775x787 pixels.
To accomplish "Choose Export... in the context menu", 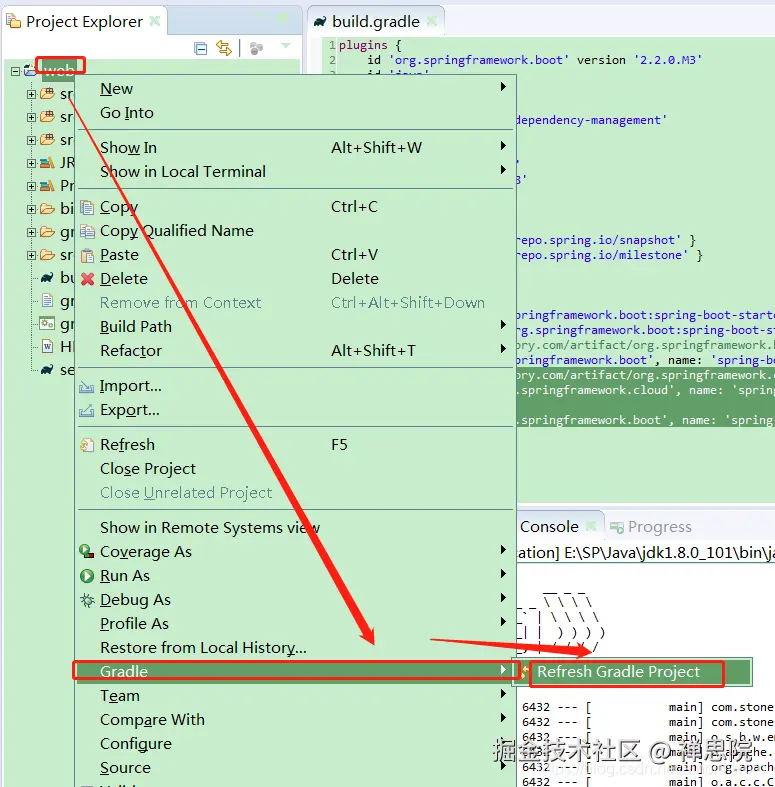I will point(296,410).
